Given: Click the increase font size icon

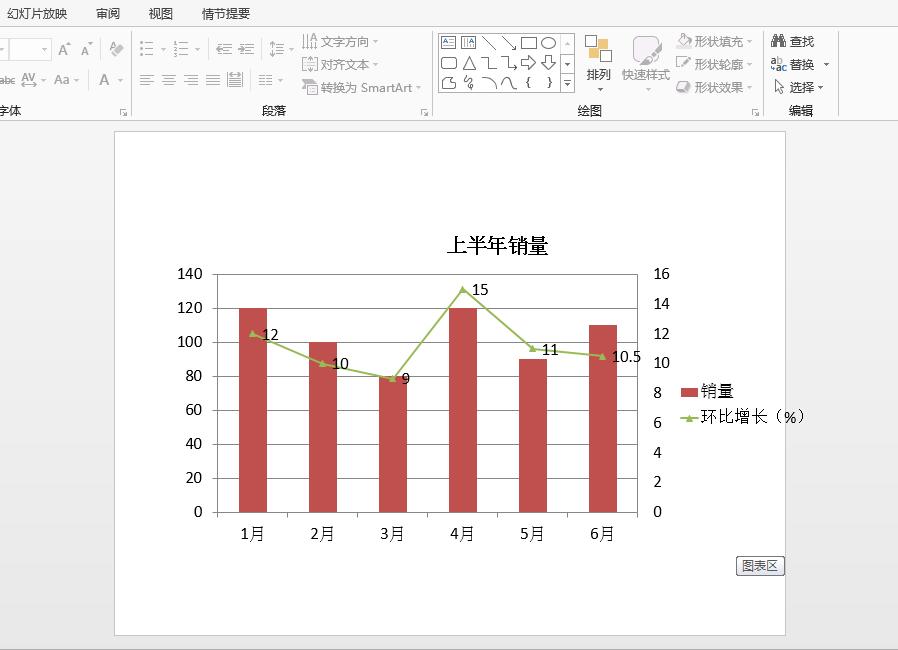Looking at the screenshot, I should click(64, 49).
